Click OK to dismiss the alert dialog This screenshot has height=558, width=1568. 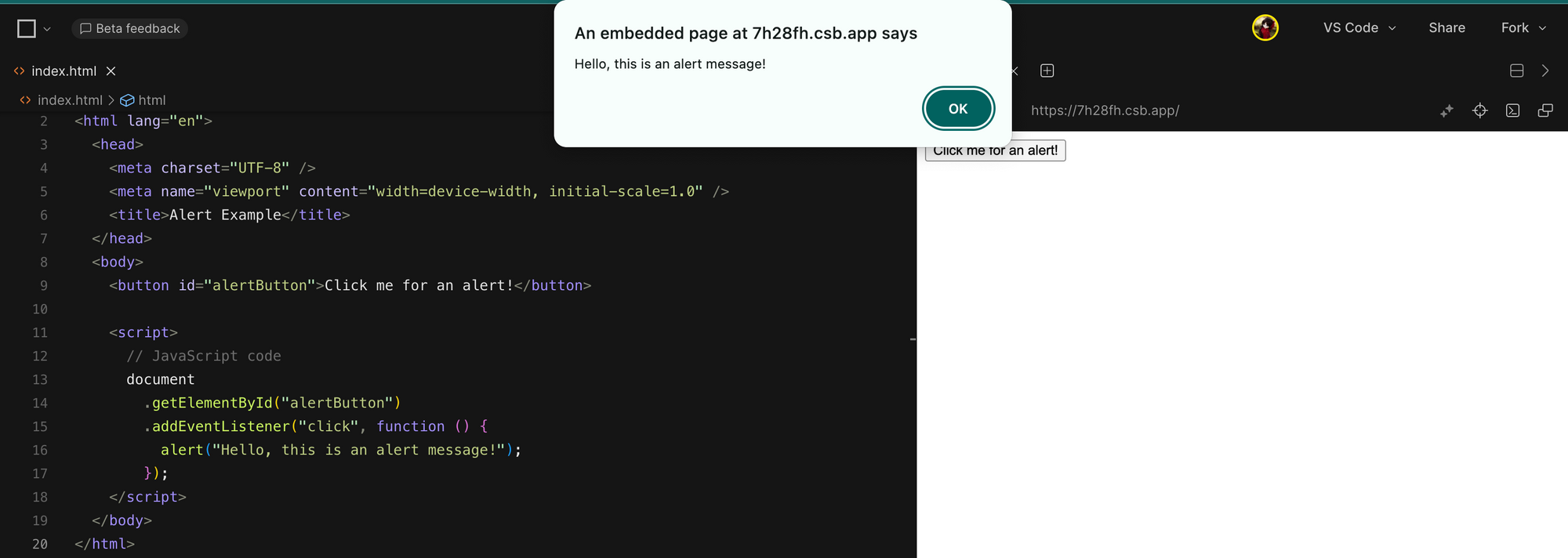coord(958,109)
